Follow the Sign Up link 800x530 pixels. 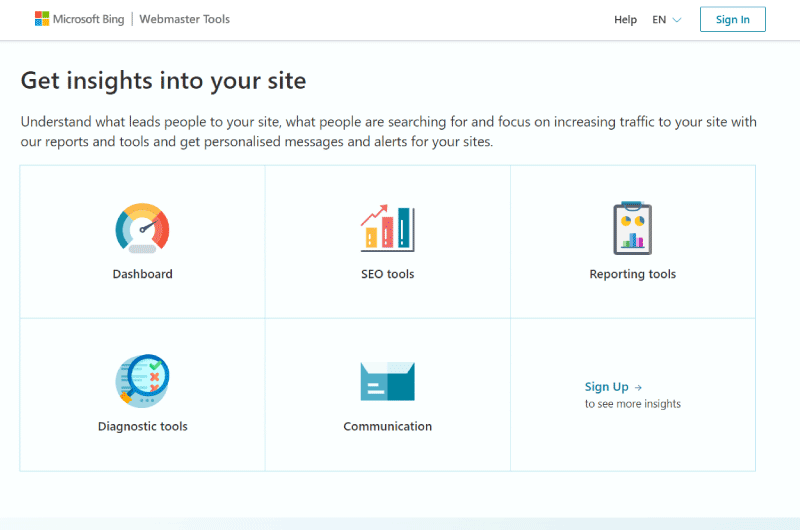[607, 387]
